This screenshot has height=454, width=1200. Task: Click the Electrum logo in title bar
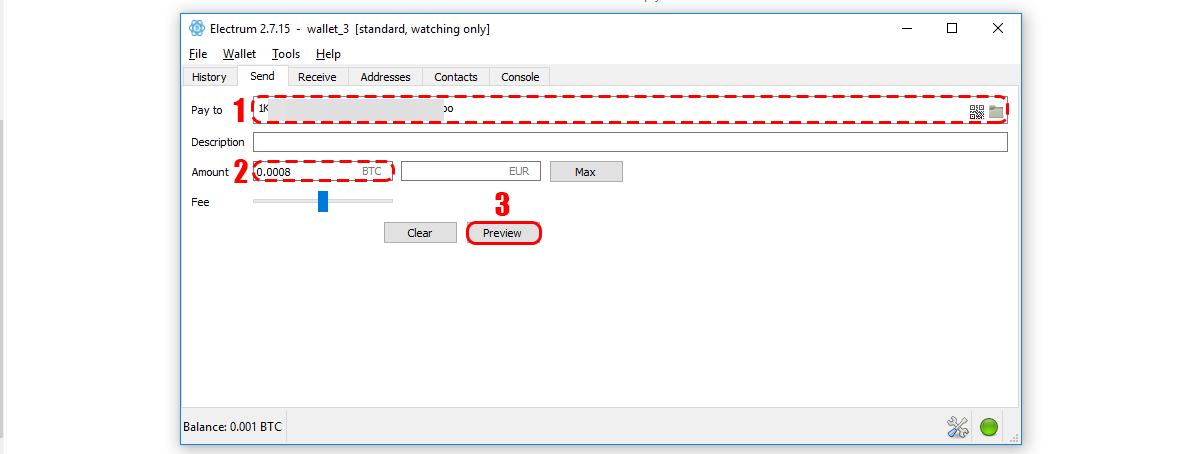coord(196,28)
